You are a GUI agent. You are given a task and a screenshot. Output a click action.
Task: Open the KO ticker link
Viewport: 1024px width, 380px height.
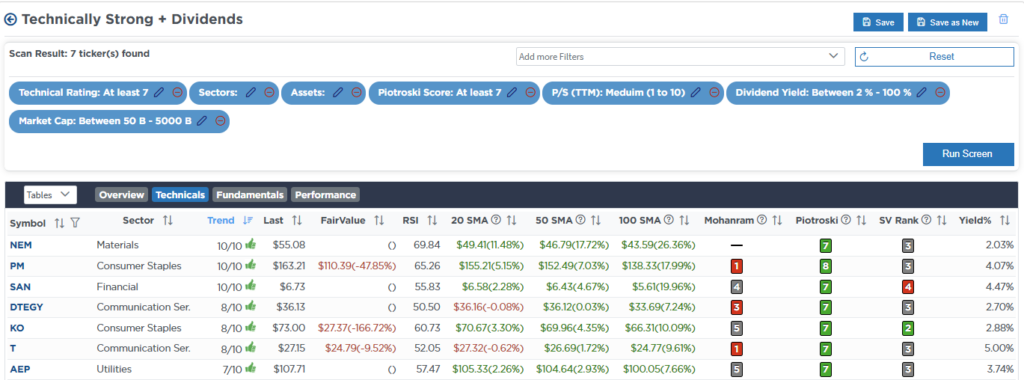coord(16,328)
